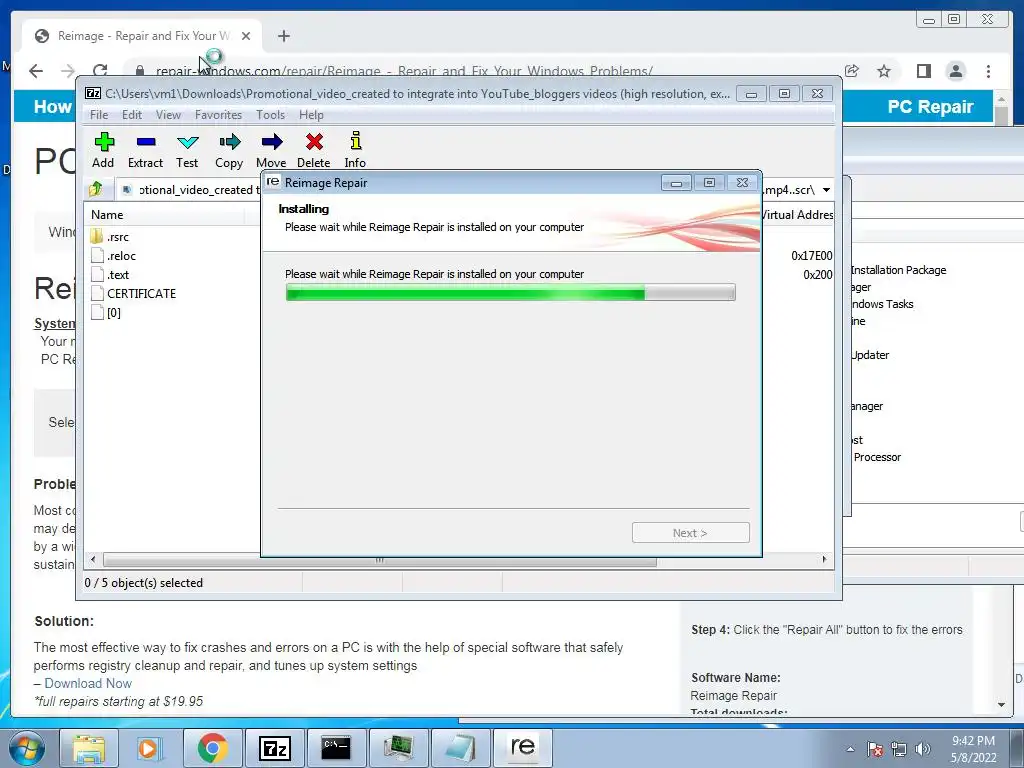Click the Reimage Repair title bar icon

273,182
